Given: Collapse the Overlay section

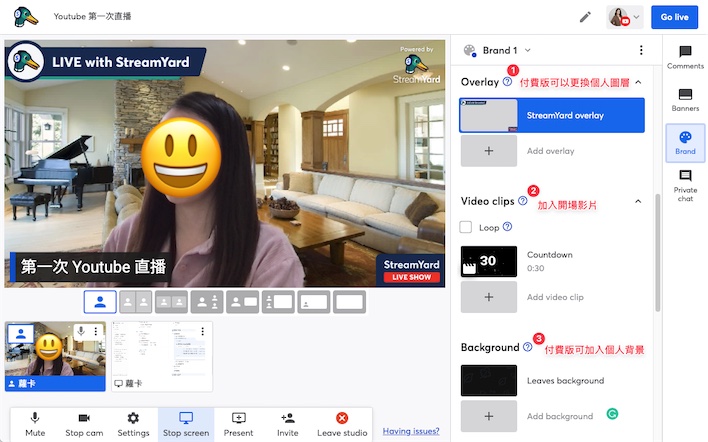Looking at the screenshot, I should coord(638,82).
